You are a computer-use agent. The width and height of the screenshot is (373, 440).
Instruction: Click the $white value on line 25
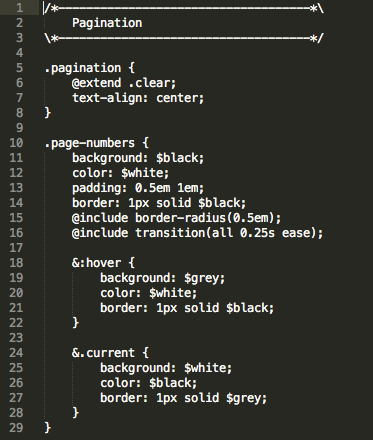pos(205,368)
